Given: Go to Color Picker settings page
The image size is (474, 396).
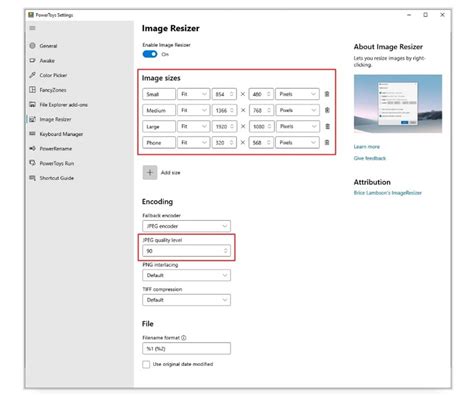Looking at the screenshot, I should tap(53, 75).
